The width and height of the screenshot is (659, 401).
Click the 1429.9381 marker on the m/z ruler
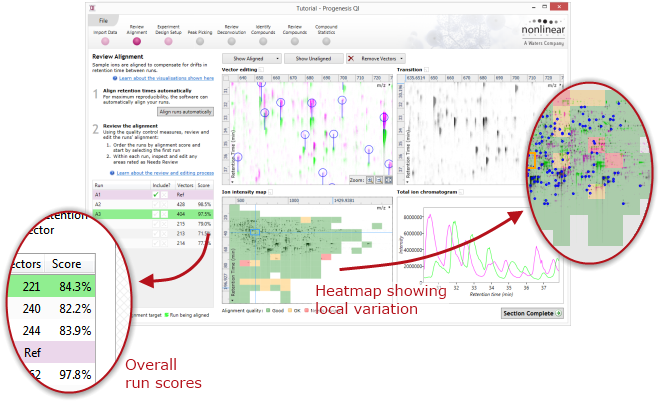343,200
